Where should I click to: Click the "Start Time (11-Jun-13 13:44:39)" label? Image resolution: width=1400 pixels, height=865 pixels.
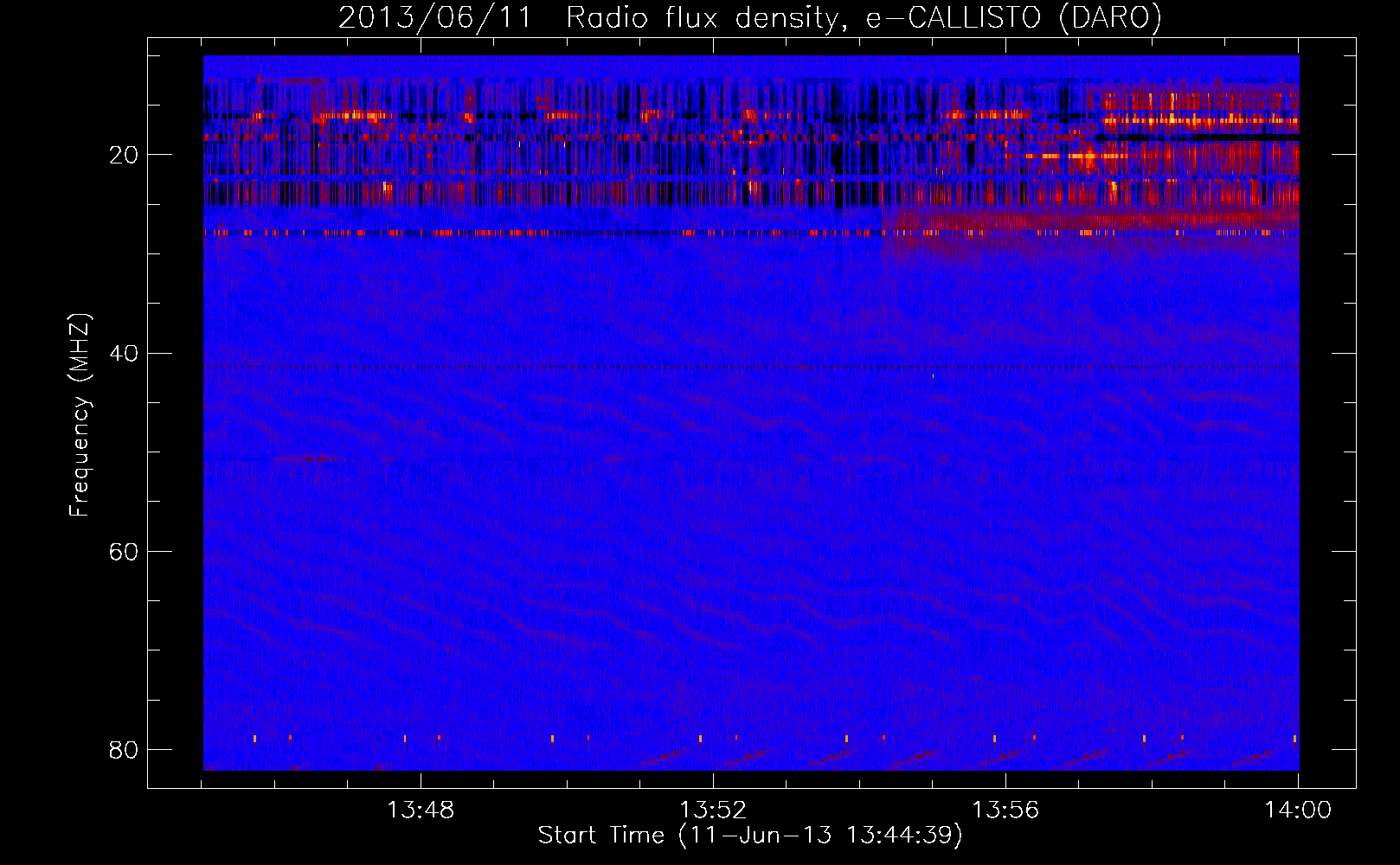click(749, 836)
